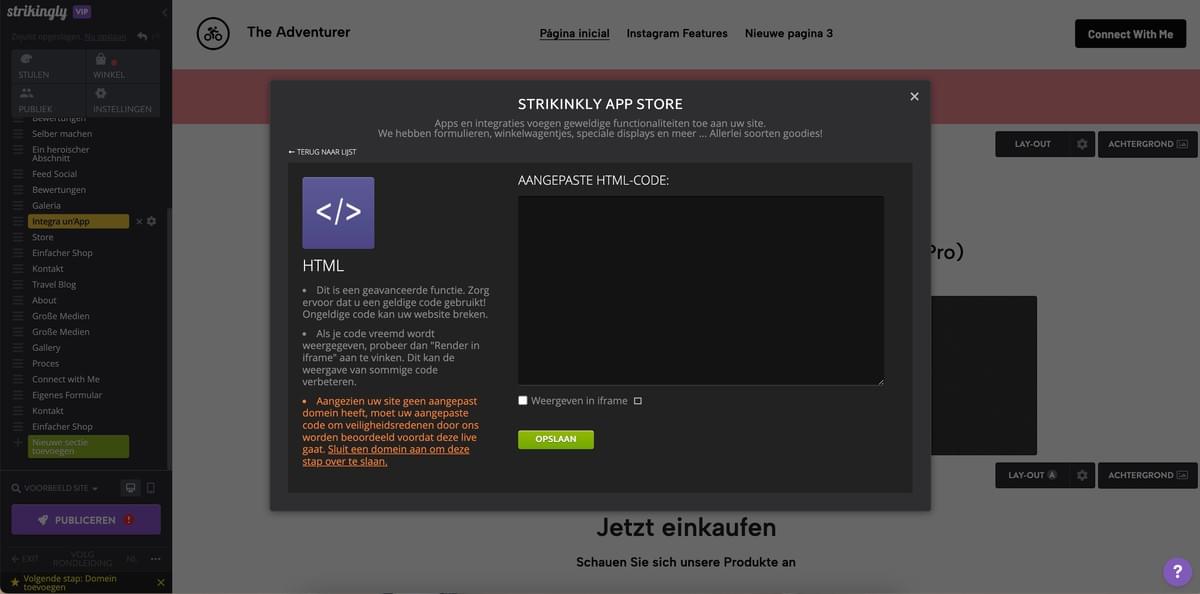Image resolution: width=1200 pixels, height=594 pixels.
Task: Open settings gear next to Integra un'App
Action: coord(150,221)
